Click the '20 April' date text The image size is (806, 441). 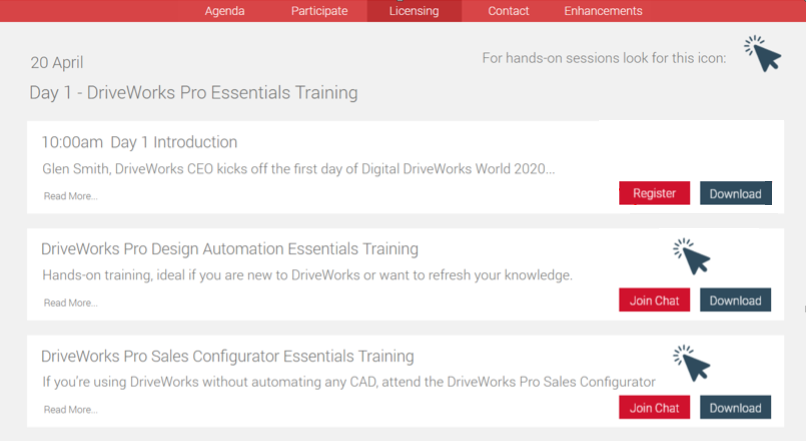point(57,63)
